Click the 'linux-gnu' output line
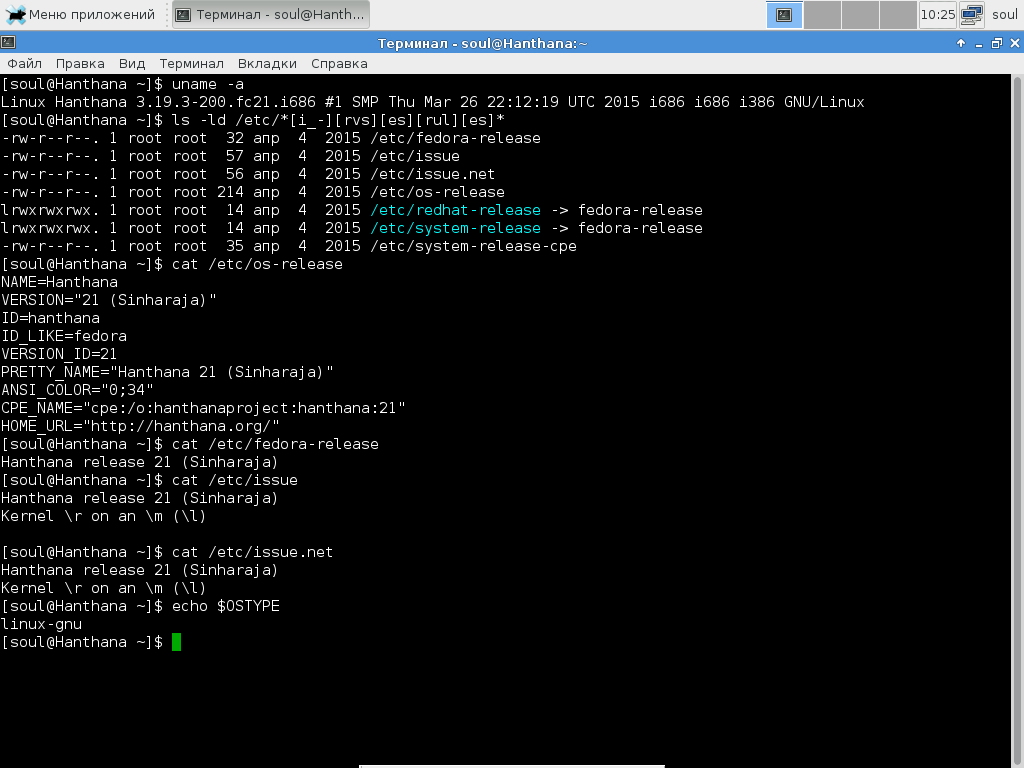Viewport: 1024px width, 768px height. pyautogui.click(x=41, y=624)
